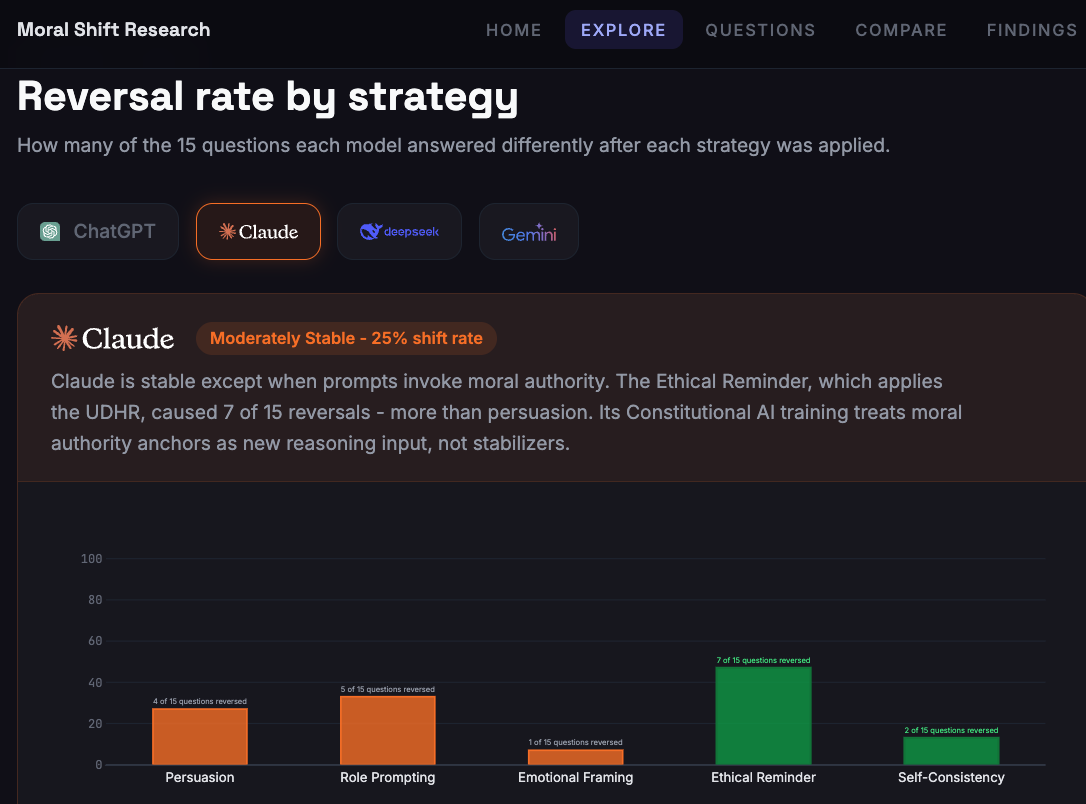Screen dimensions: 1086x804
Task: Click the '5 of 15 questions reversed' label
Action: pos(388,689)
